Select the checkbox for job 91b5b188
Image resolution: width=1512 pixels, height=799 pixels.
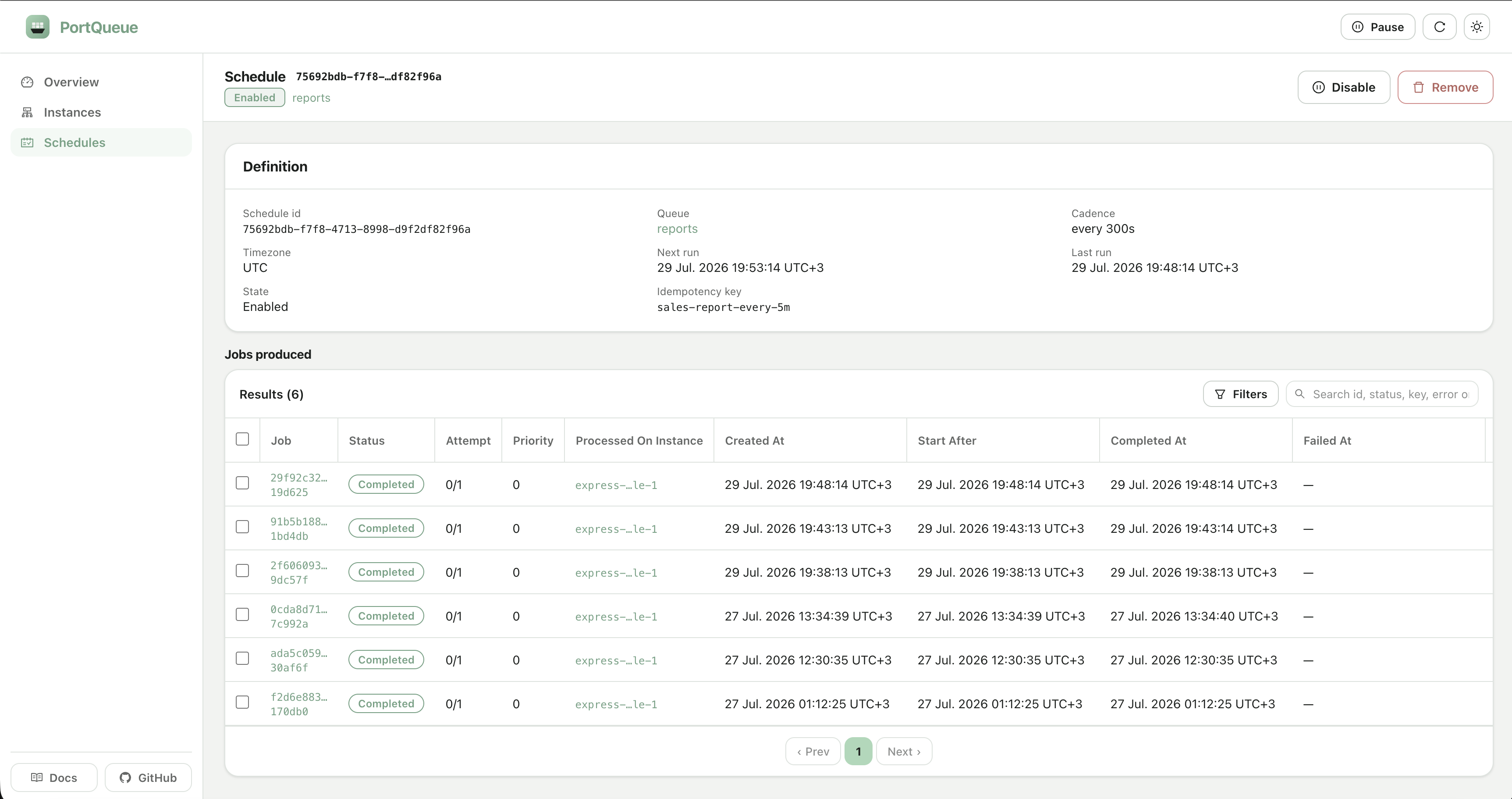[x=242, y=527]
